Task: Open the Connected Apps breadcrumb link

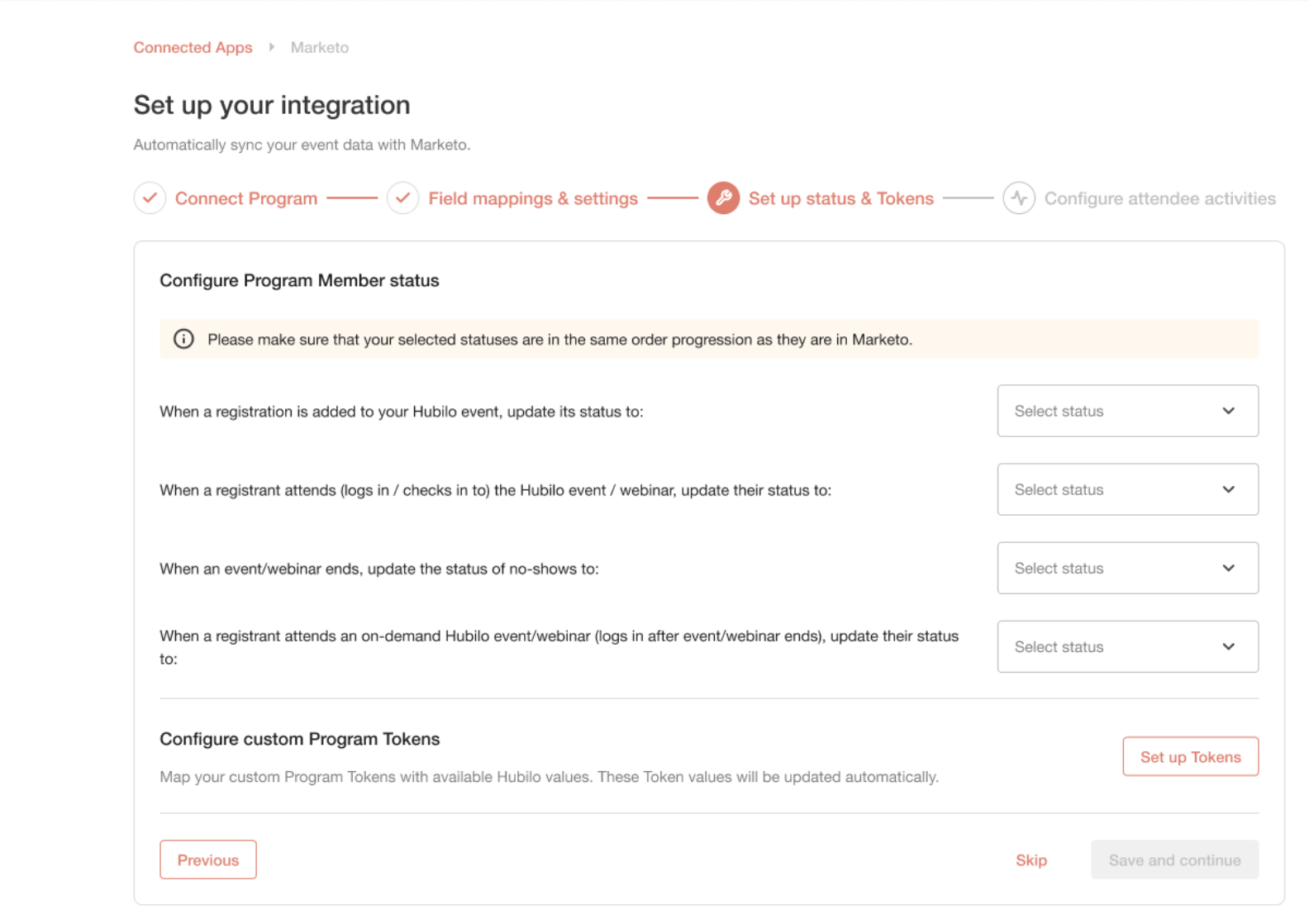Action: point(193,47)
